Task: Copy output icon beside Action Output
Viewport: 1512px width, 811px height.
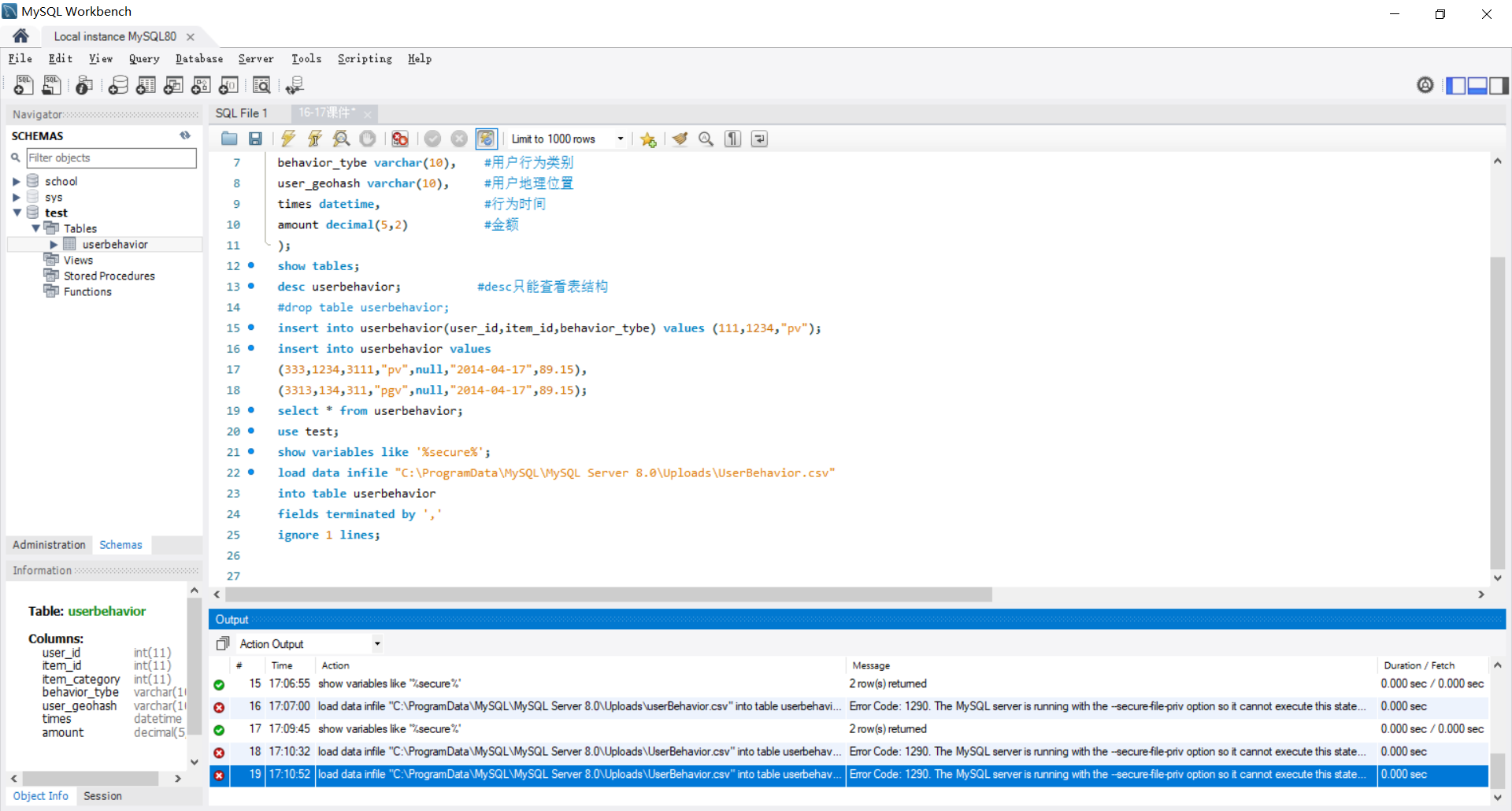Action: (x=223, y=643)
